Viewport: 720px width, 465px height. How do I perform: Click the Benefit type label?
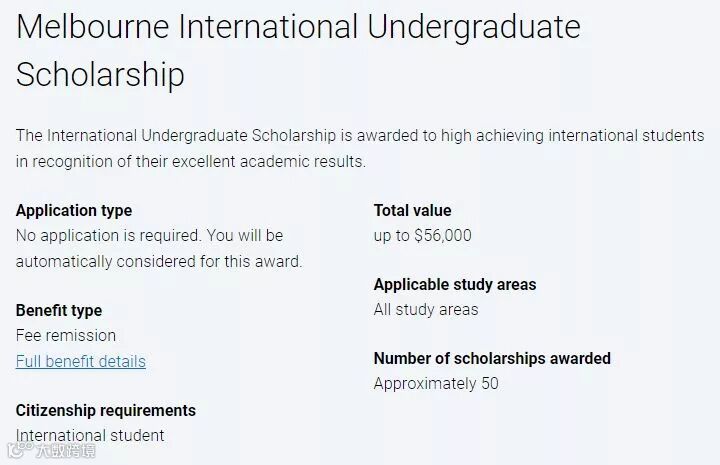coord(59,310)
